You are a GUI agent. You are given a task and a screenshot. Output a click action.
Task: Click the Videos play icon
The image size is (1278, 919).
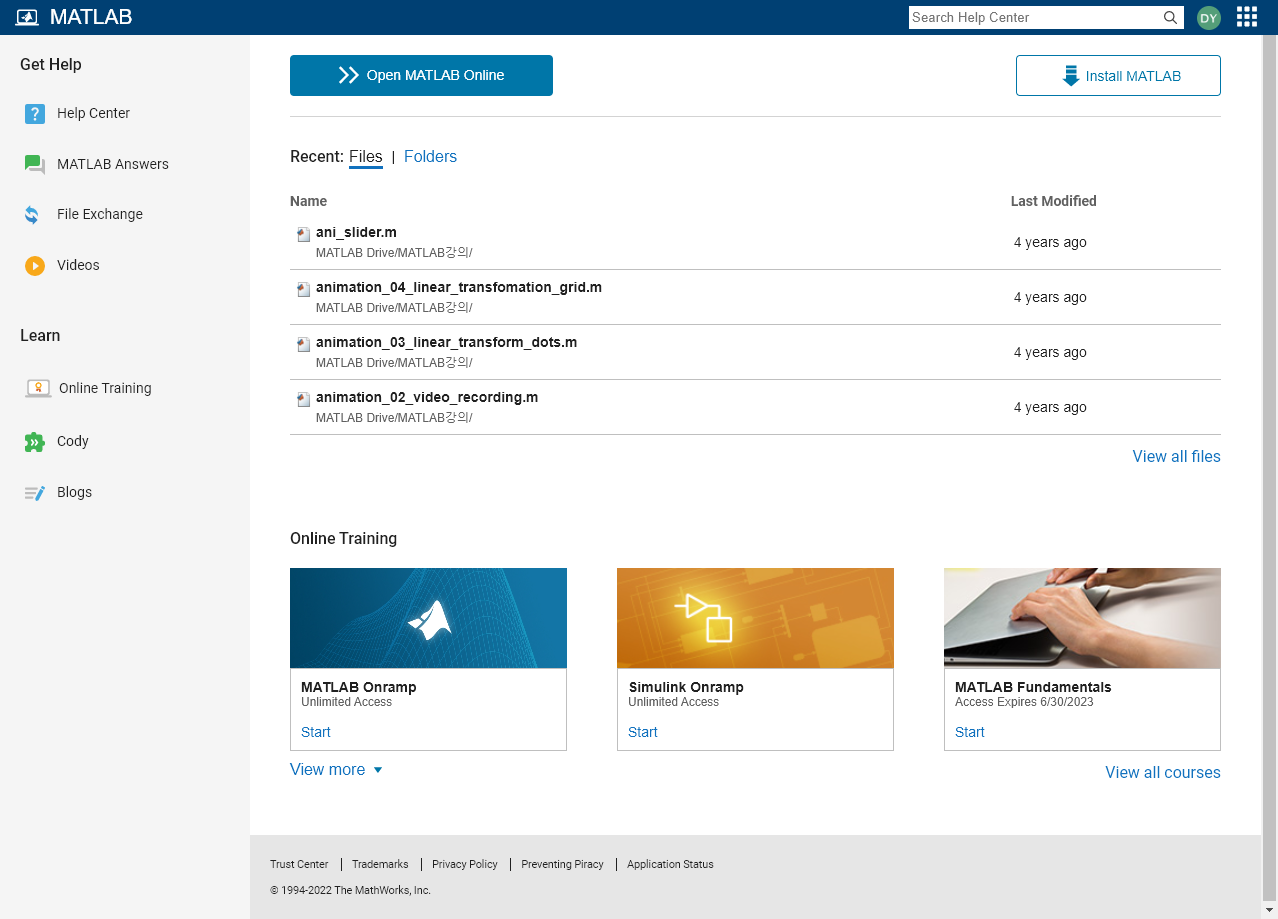tap(35, 266)
